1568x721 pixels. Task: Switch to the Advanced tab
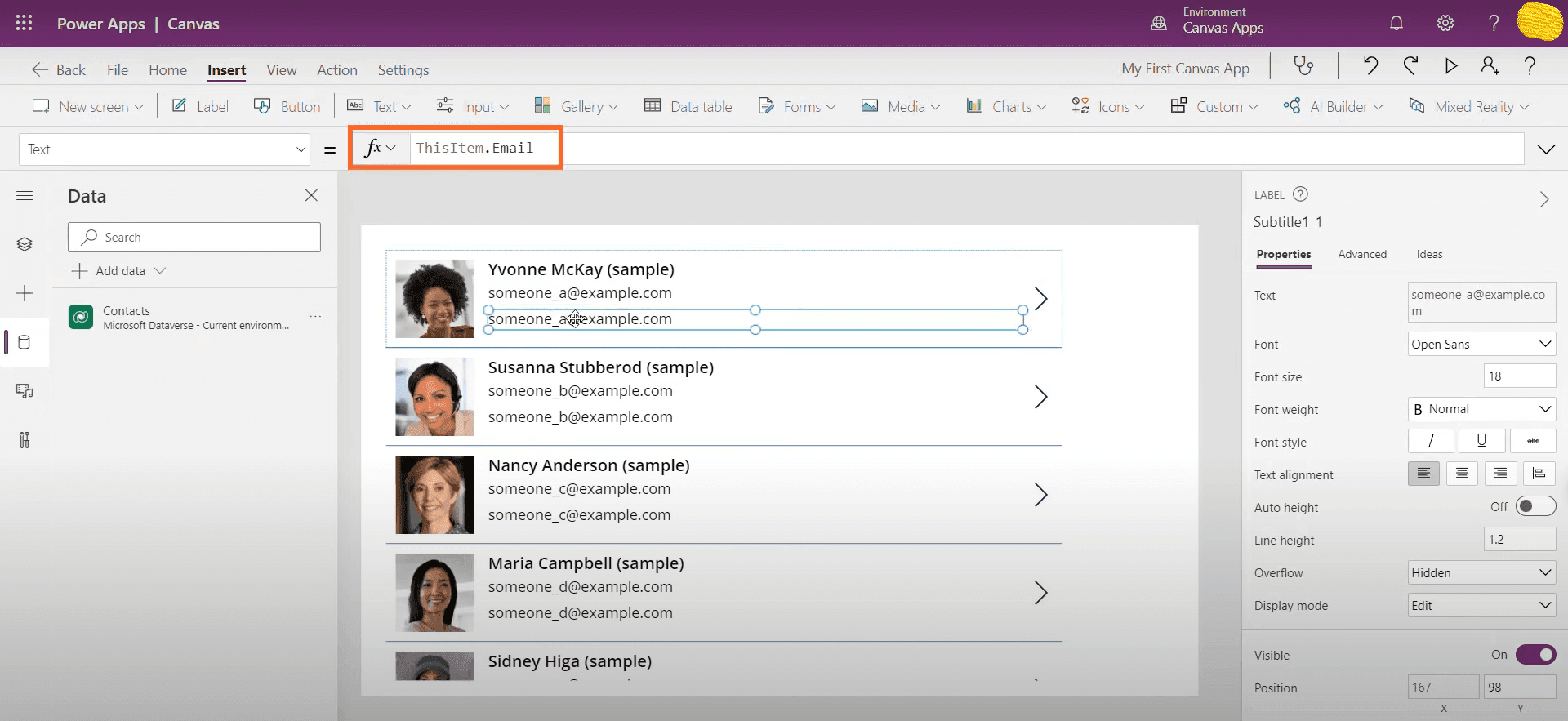1362,255
